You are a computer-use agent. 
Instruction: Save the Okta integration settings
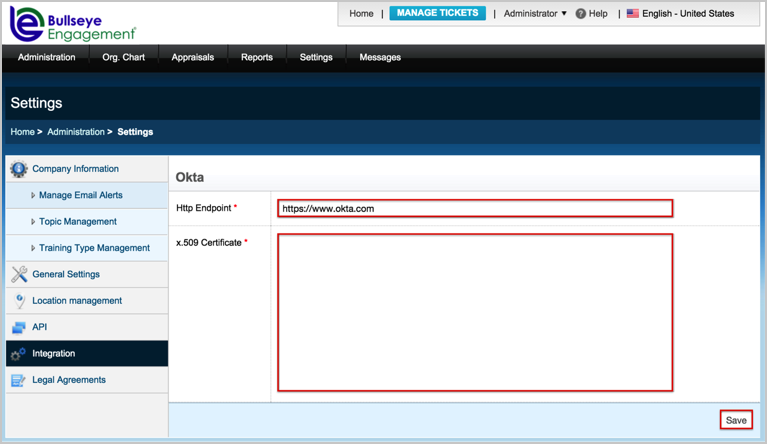(x=736, y=420)
